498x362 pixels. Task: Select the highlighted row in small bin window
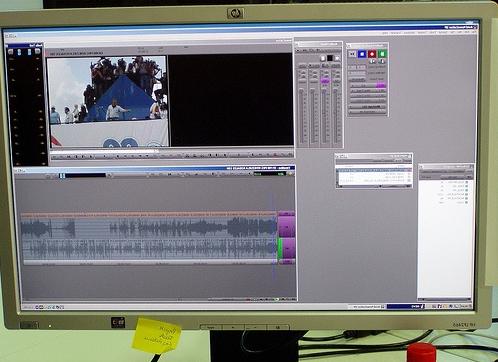[x=374, y=170]
